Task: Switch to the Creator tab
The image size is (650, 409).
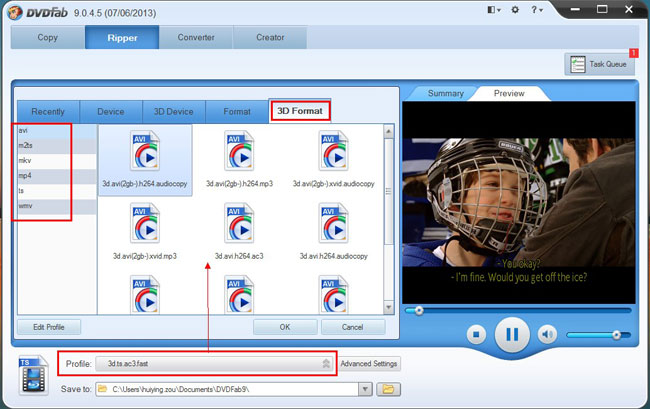Action: click(x=270, y=37)
